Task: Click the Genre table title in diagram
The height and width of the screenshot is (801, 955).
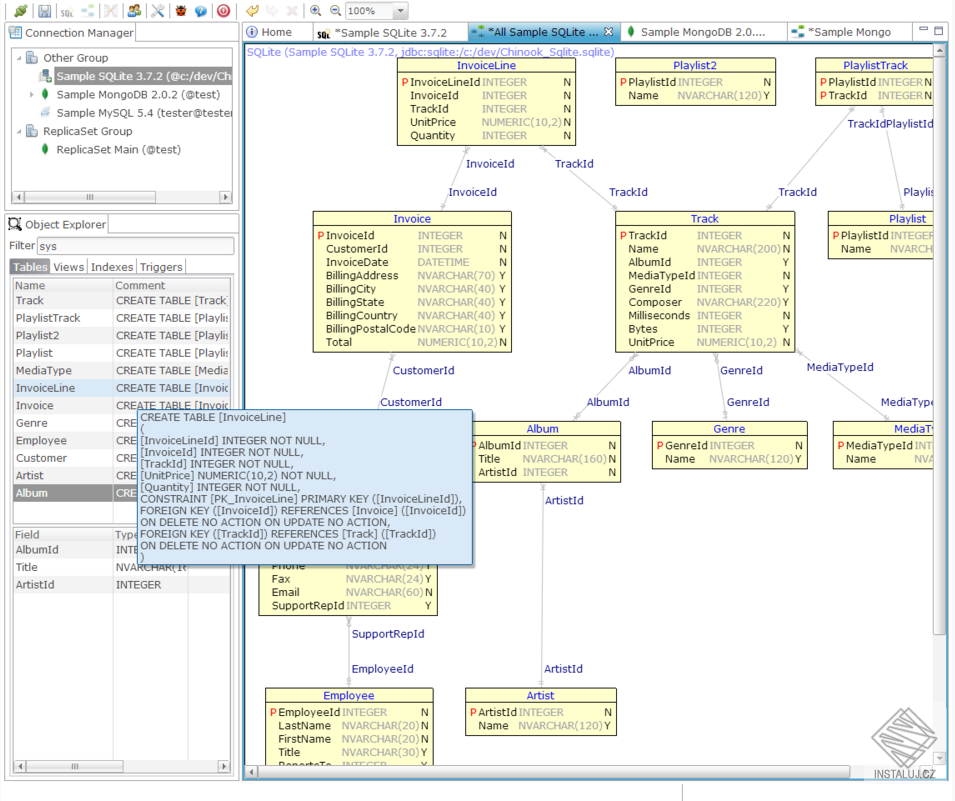Action: pos(729,429)
